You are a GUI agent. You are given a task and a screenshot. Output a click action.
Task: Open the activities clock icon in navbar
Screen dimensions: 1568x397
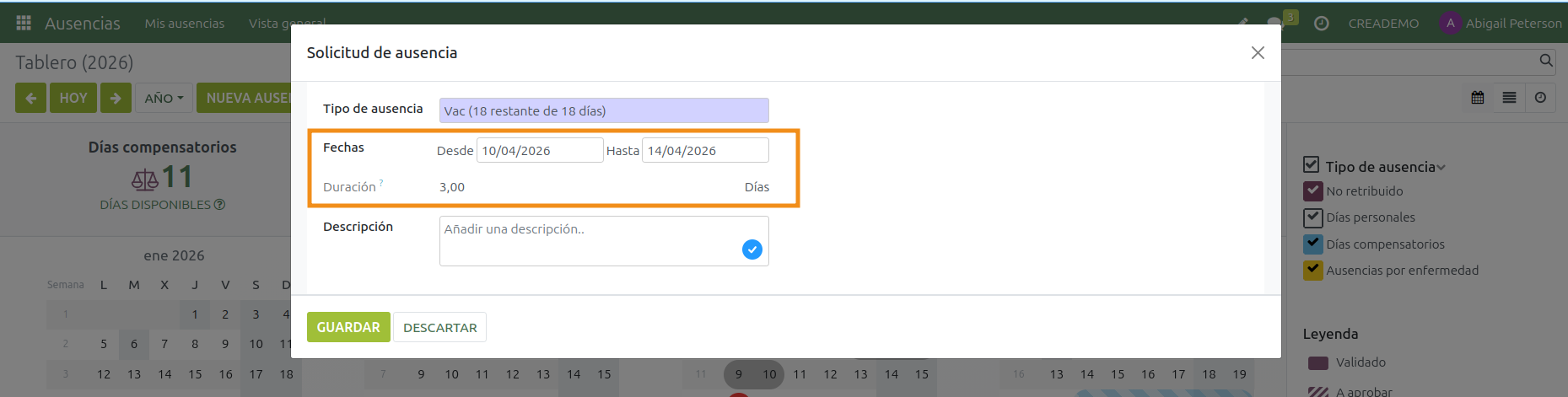(1322, 24)
